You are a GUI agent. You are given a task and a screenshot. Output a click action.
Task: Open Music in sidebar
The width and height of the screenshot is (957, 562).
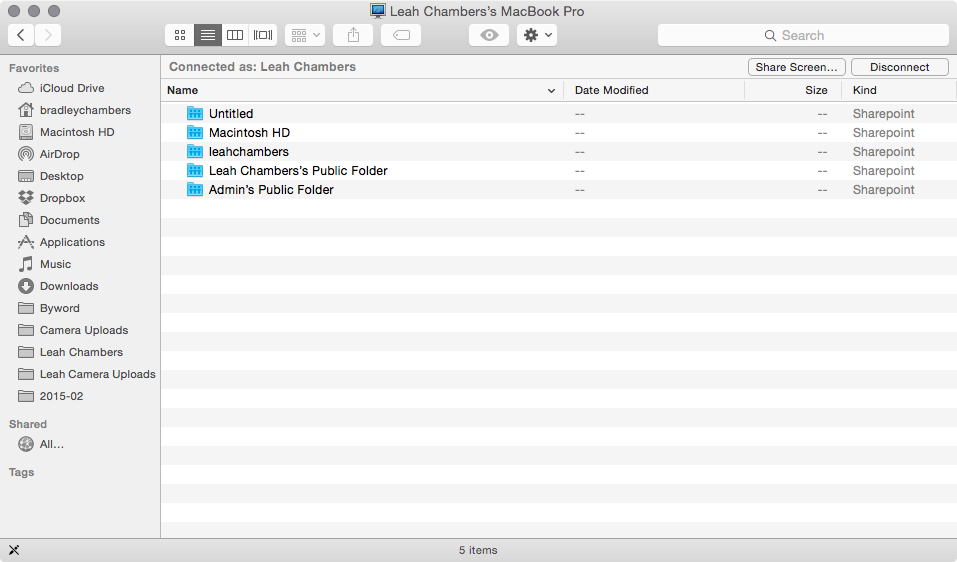(x=55, y=264)
